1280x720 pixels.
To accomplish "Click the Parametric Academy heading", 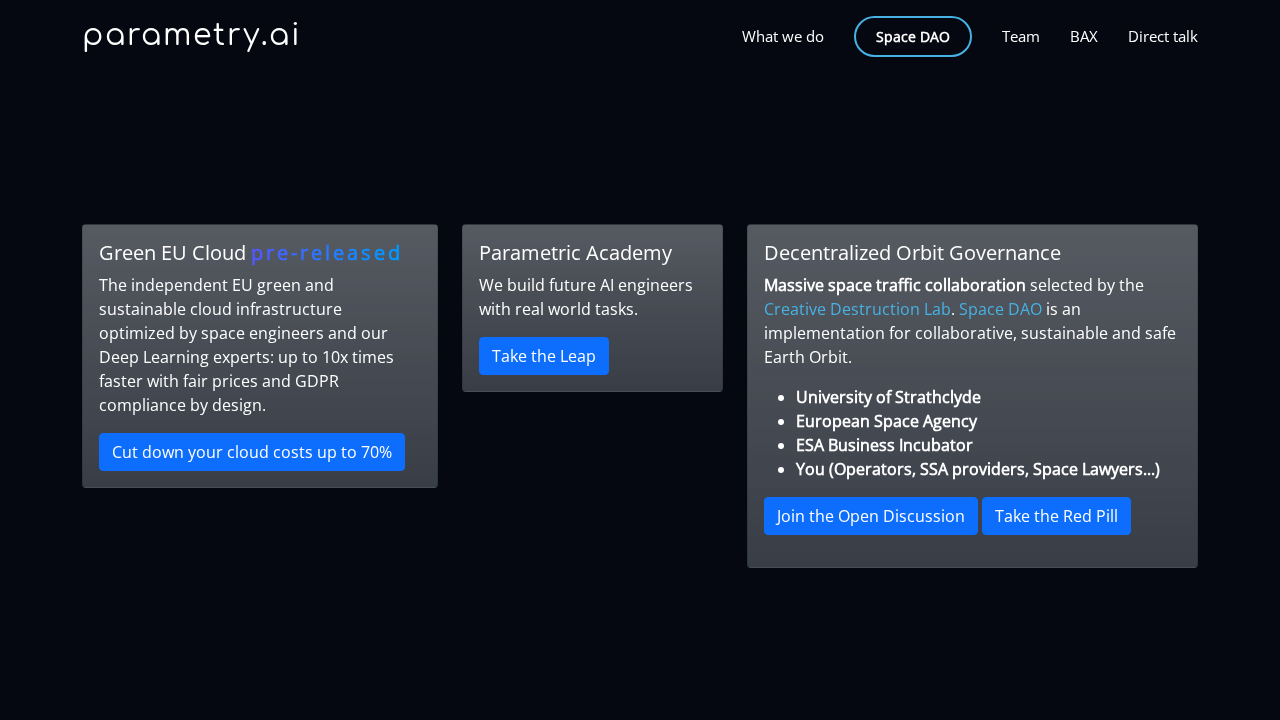I will point(575,252).
